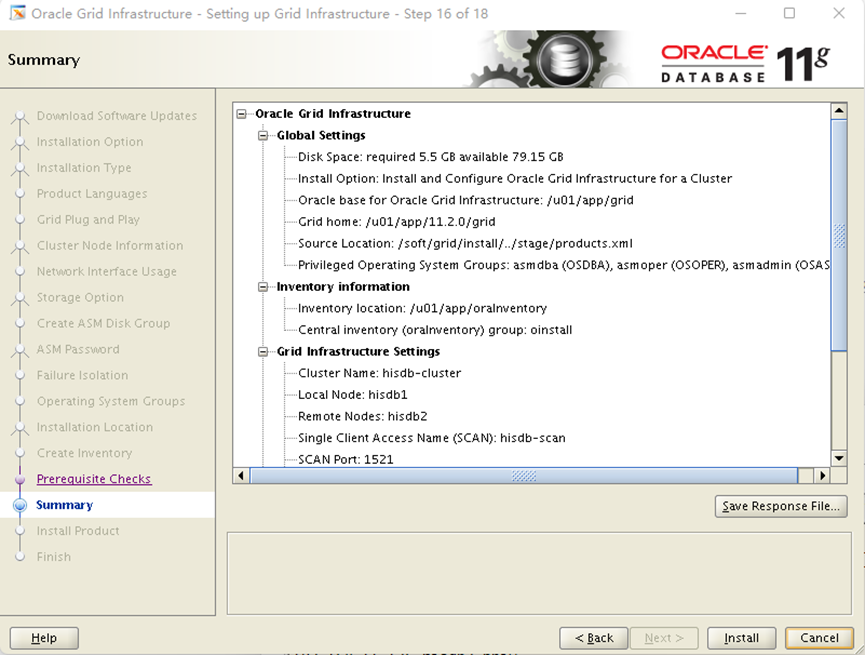
Task: Select the Create ASM Disk Group step
Action: pos(103,323)
